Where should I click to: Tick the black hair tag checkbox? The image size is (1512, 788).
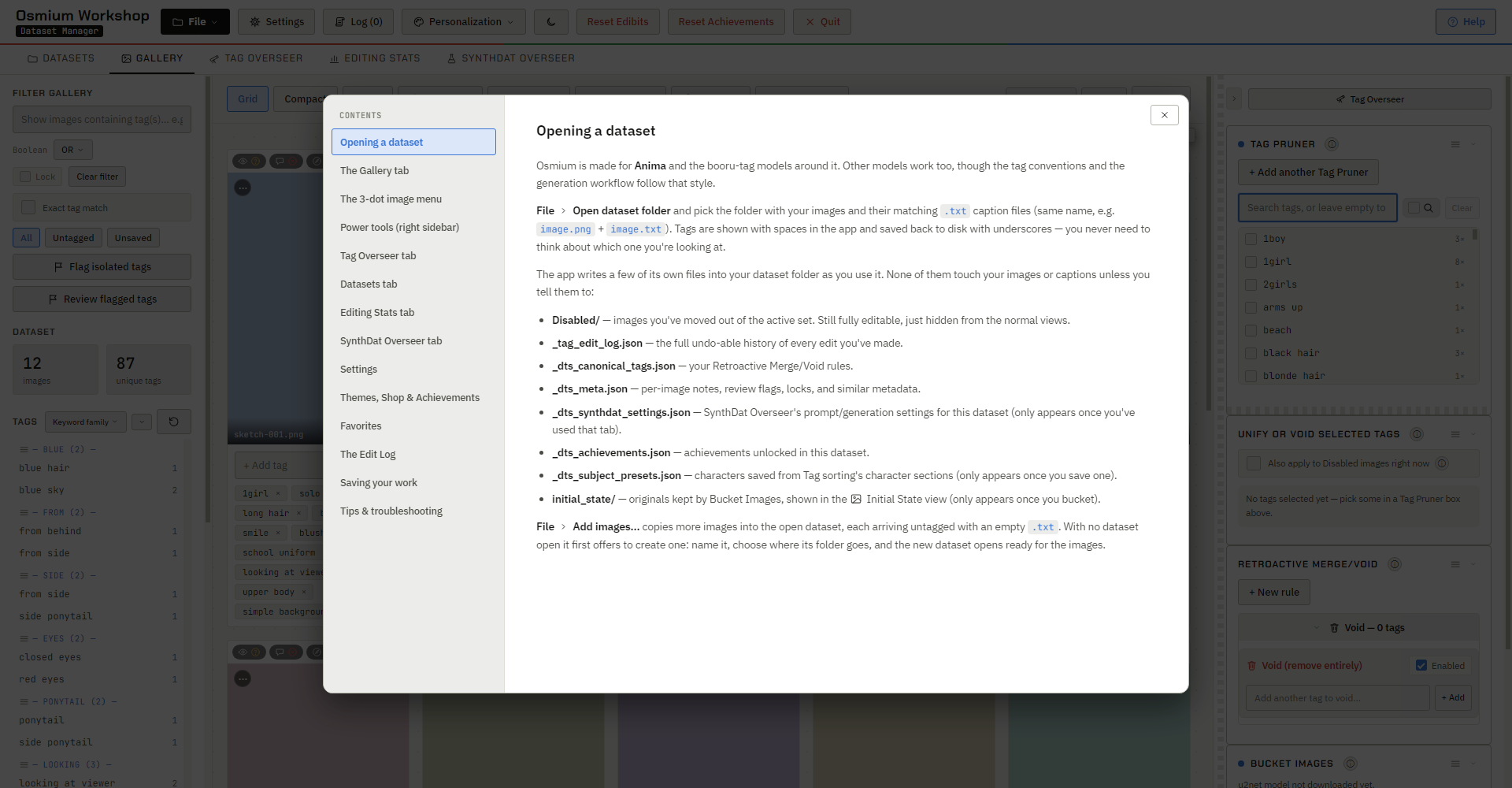[x=1251, y=353]
